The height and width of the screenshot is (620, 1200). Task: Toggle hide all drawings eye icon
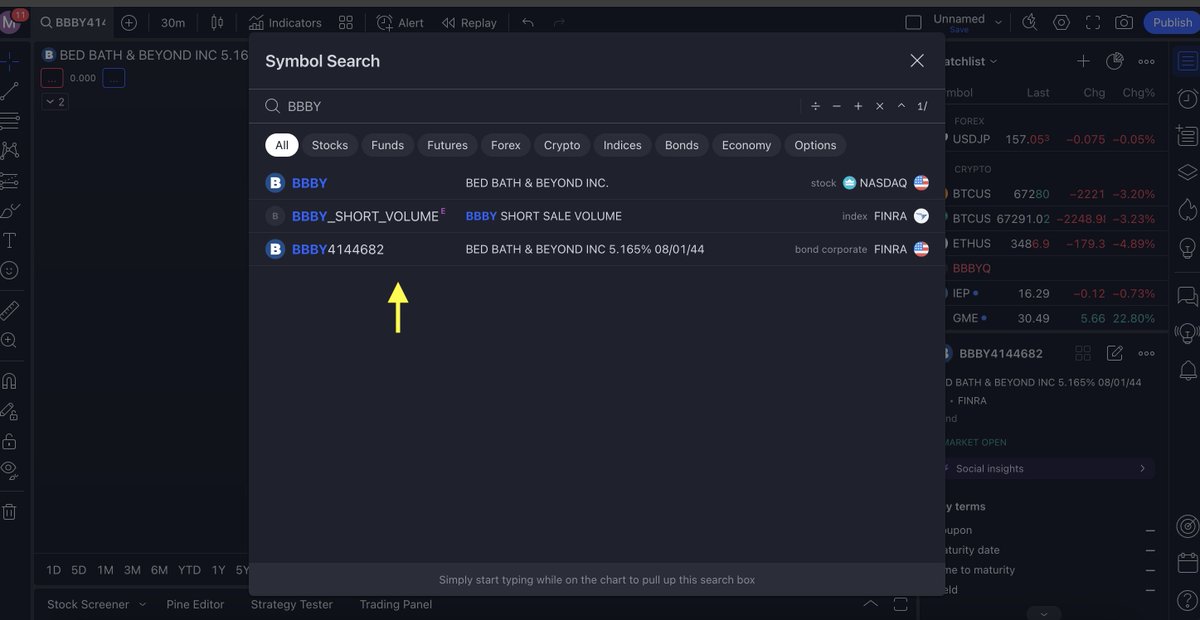(x=9, y=469)
